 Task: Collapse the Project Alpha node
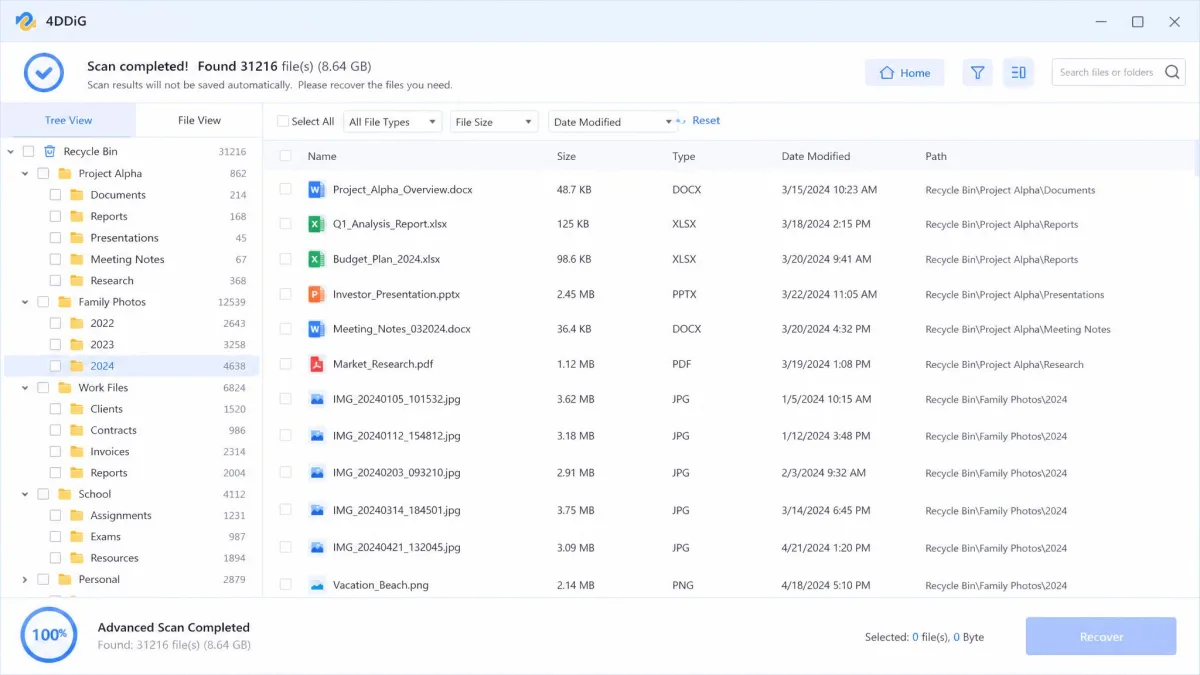(25, 173)
